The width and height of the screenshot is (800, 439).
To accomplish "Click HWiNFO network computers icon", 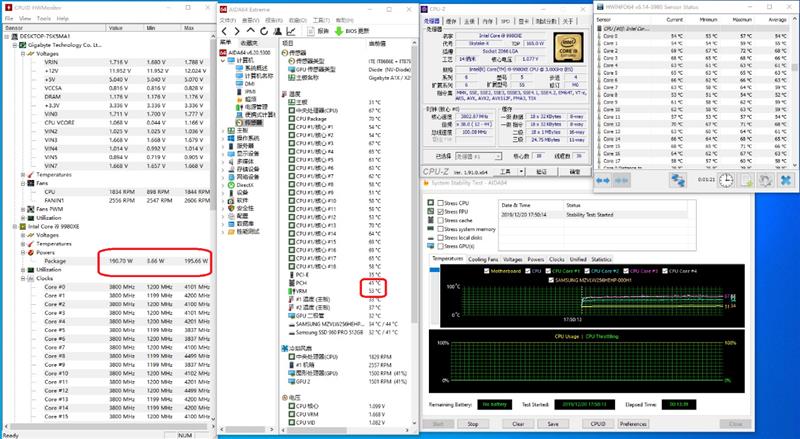I will click(678, 180).
